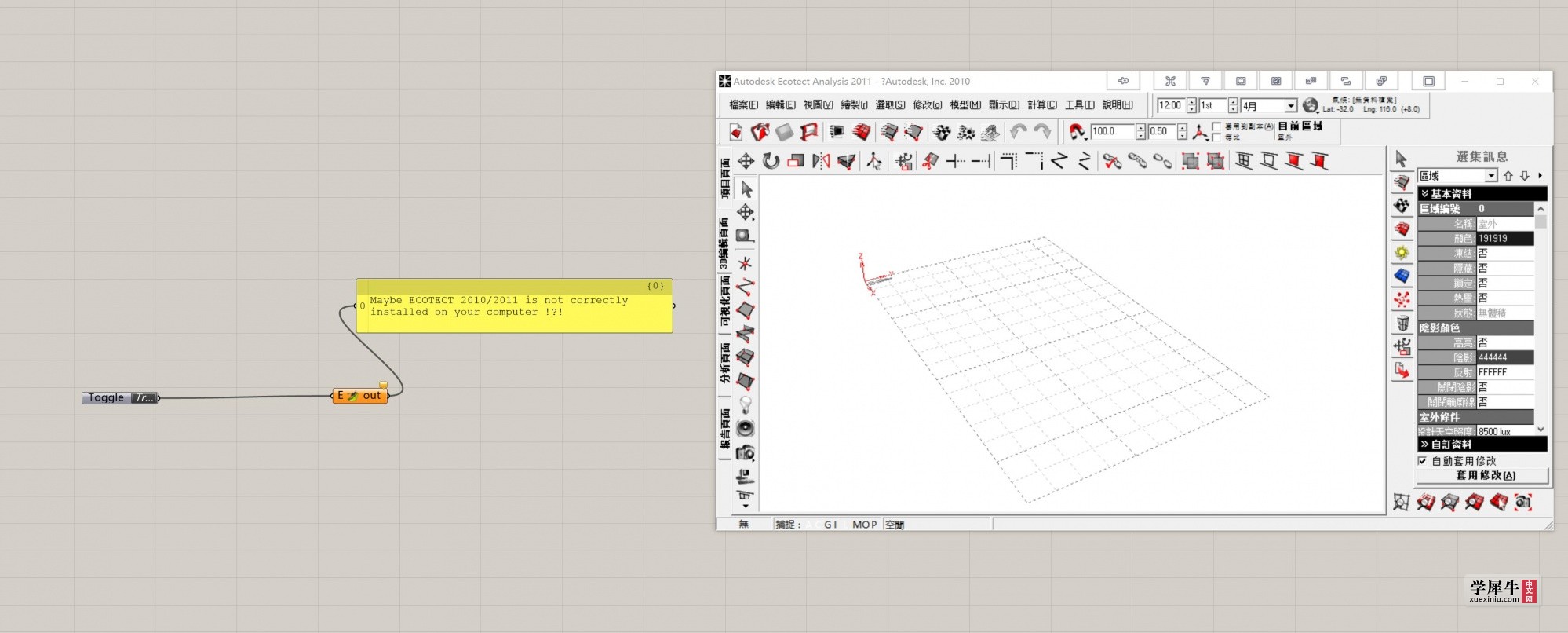Screen dimensions: 1568x633
Task: Click the undo arrow in Ecotect toolbar
Action: click(1018, 132)
